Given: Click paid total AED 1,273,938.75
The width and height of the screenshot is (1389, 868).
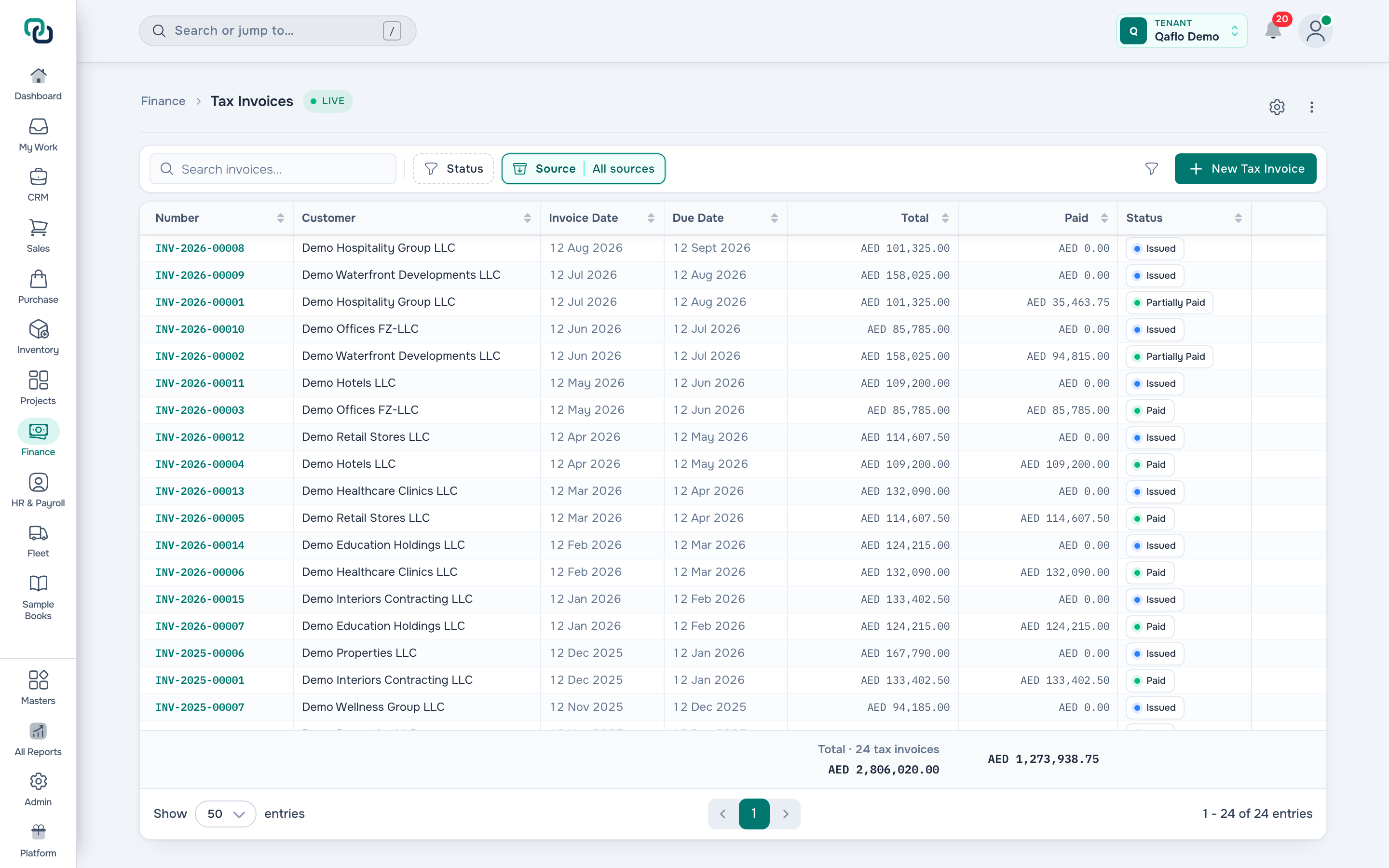Looking at the screenshot, I should (x=1044, y=759).
